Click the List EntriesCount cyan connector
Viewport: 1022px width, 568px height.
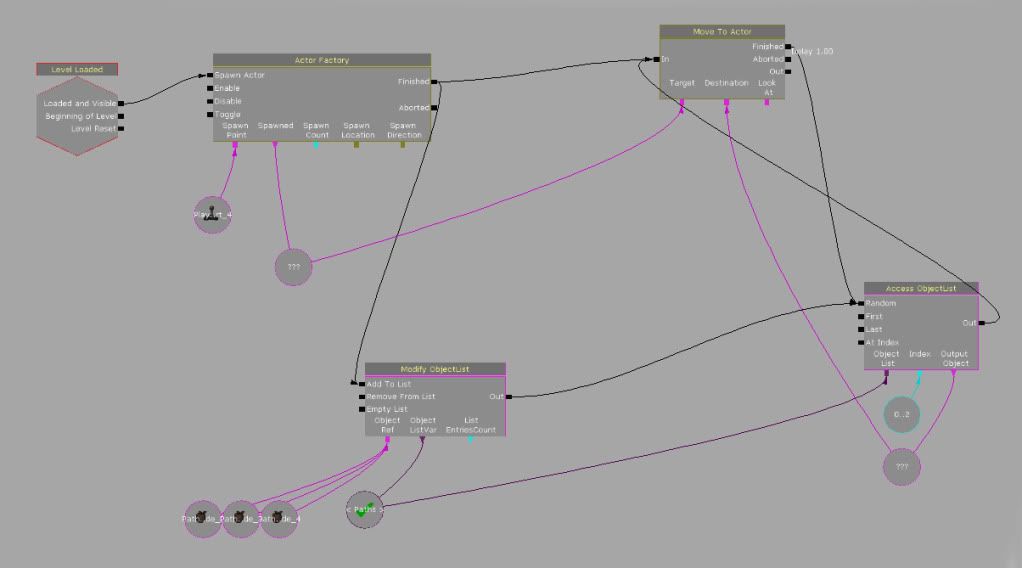(x=470, y=440)
